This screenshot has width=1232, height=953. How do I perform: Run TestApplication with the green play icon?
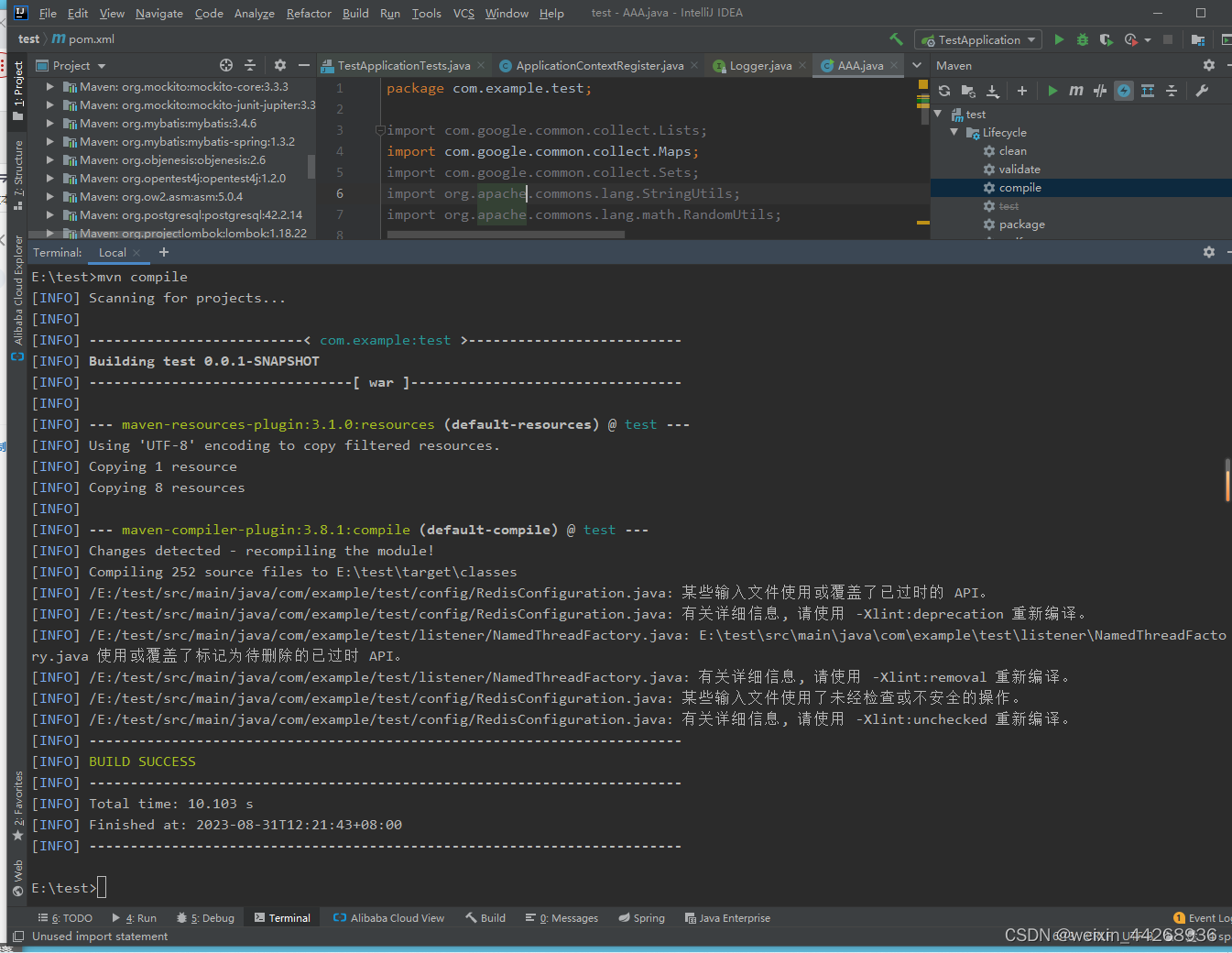1059,39
